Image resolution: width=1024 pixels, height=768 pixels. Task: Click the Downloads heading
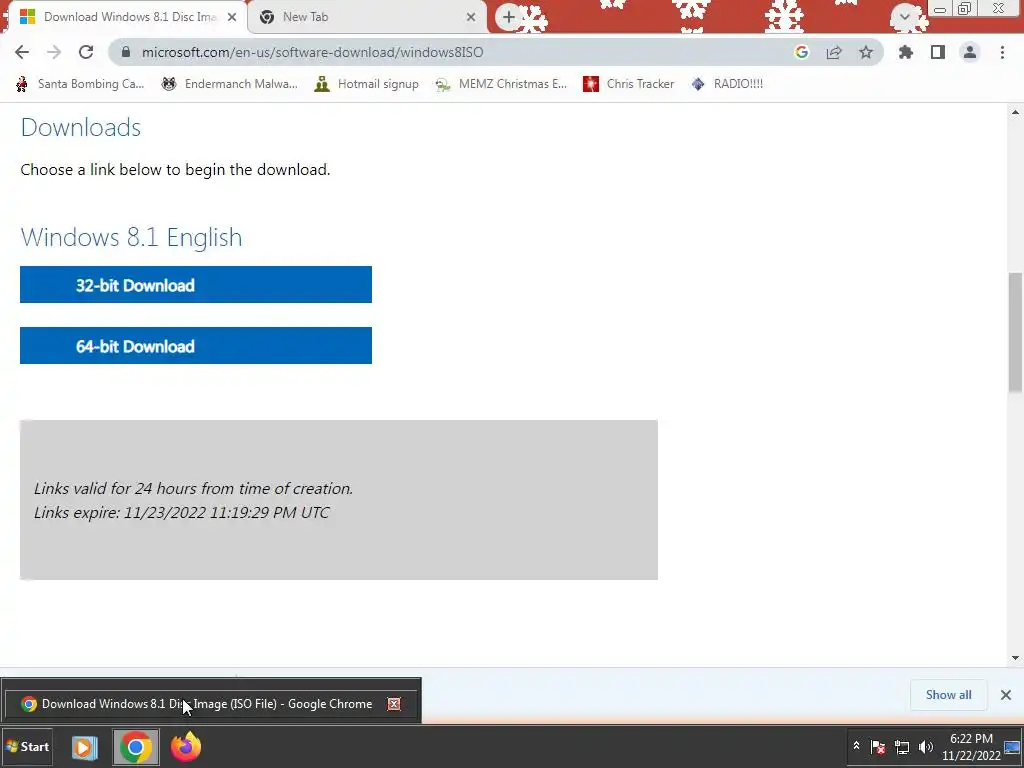coord(81,127)
